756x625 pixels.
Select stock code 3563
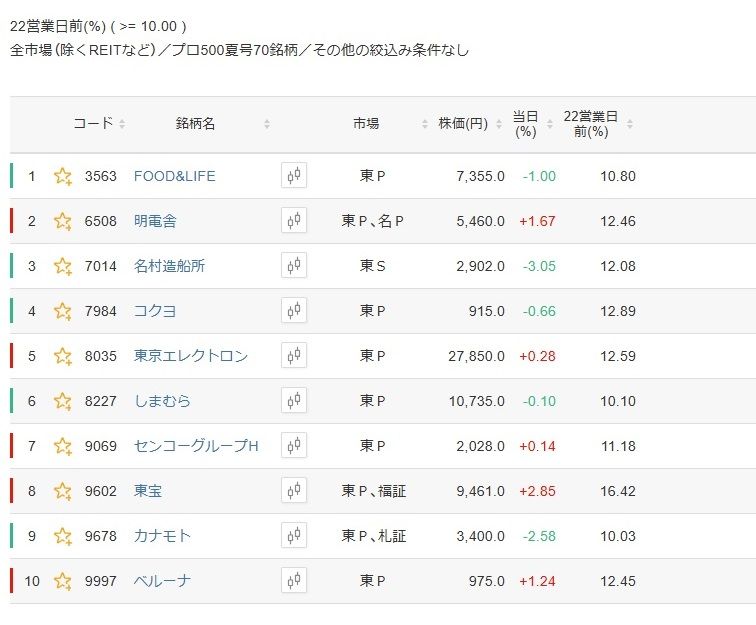pyautogui.click(x=101, y=176)
